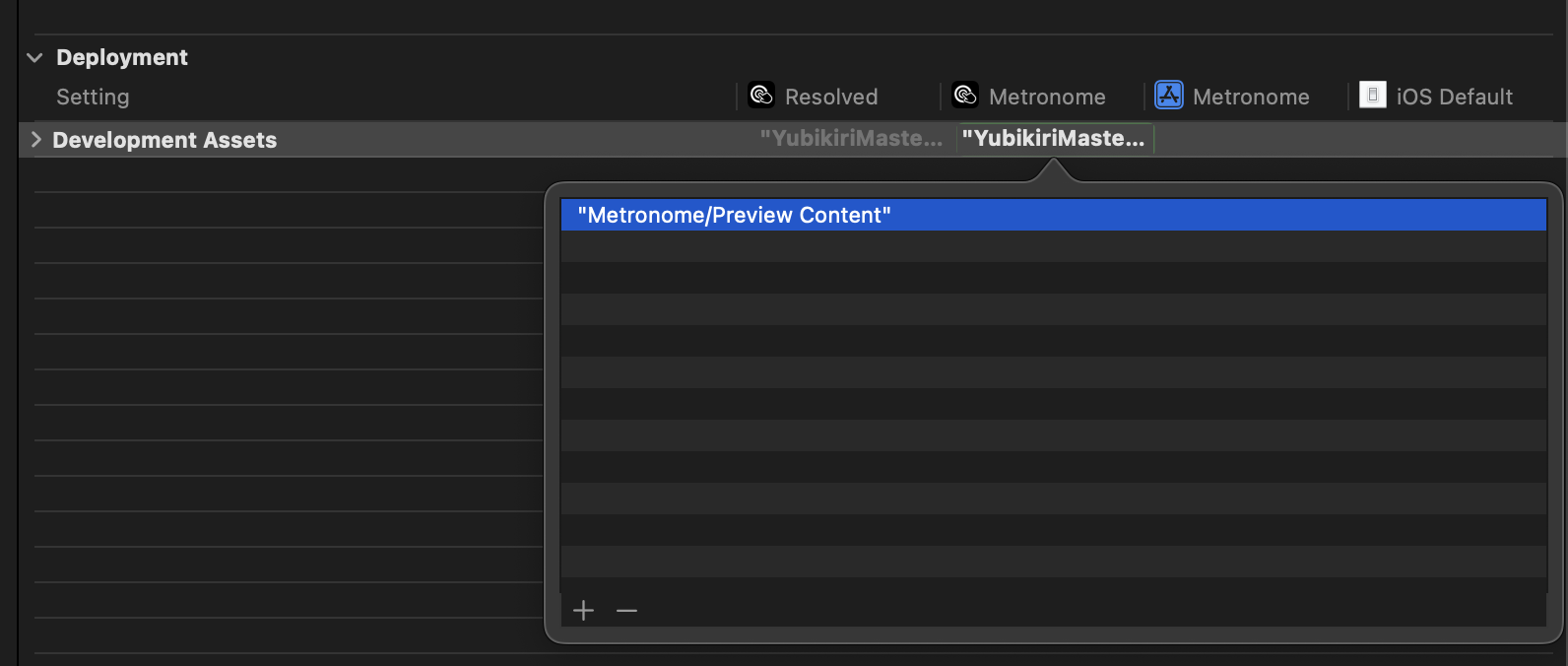Add a new path with plus button
The width and height of the screenshot is (1568, 666).
click(583, 611)
